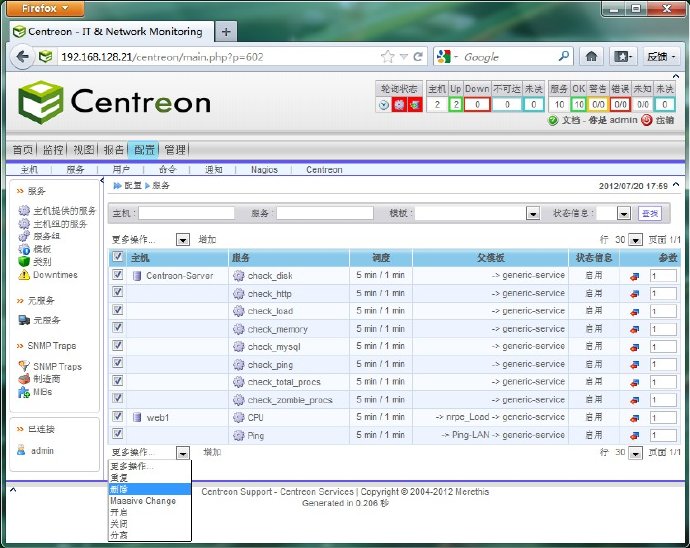690x548 pixels.
Task: Click the check_mysql service gear icon
Action: [239, 347]
